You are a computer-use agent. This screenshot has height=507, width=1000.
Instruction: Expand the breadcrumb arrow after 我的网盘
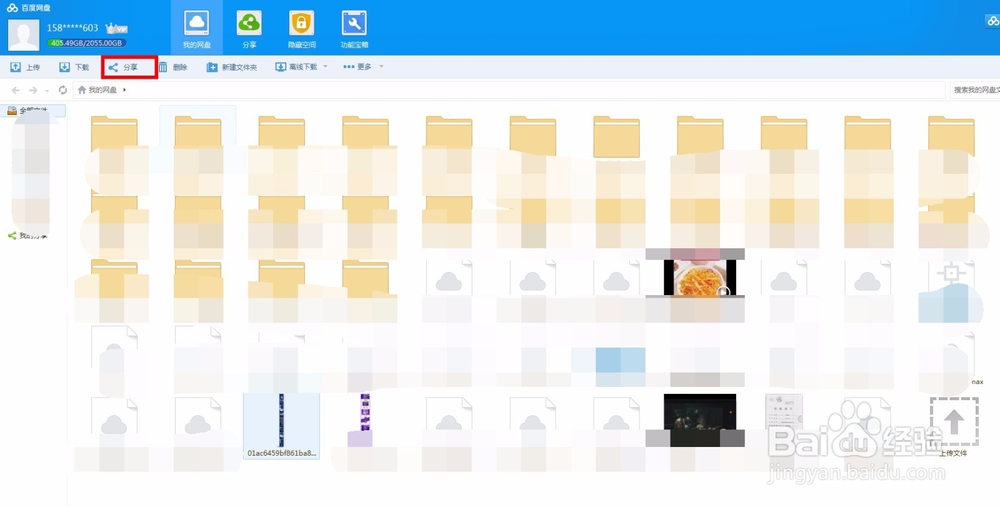point(124,90)
